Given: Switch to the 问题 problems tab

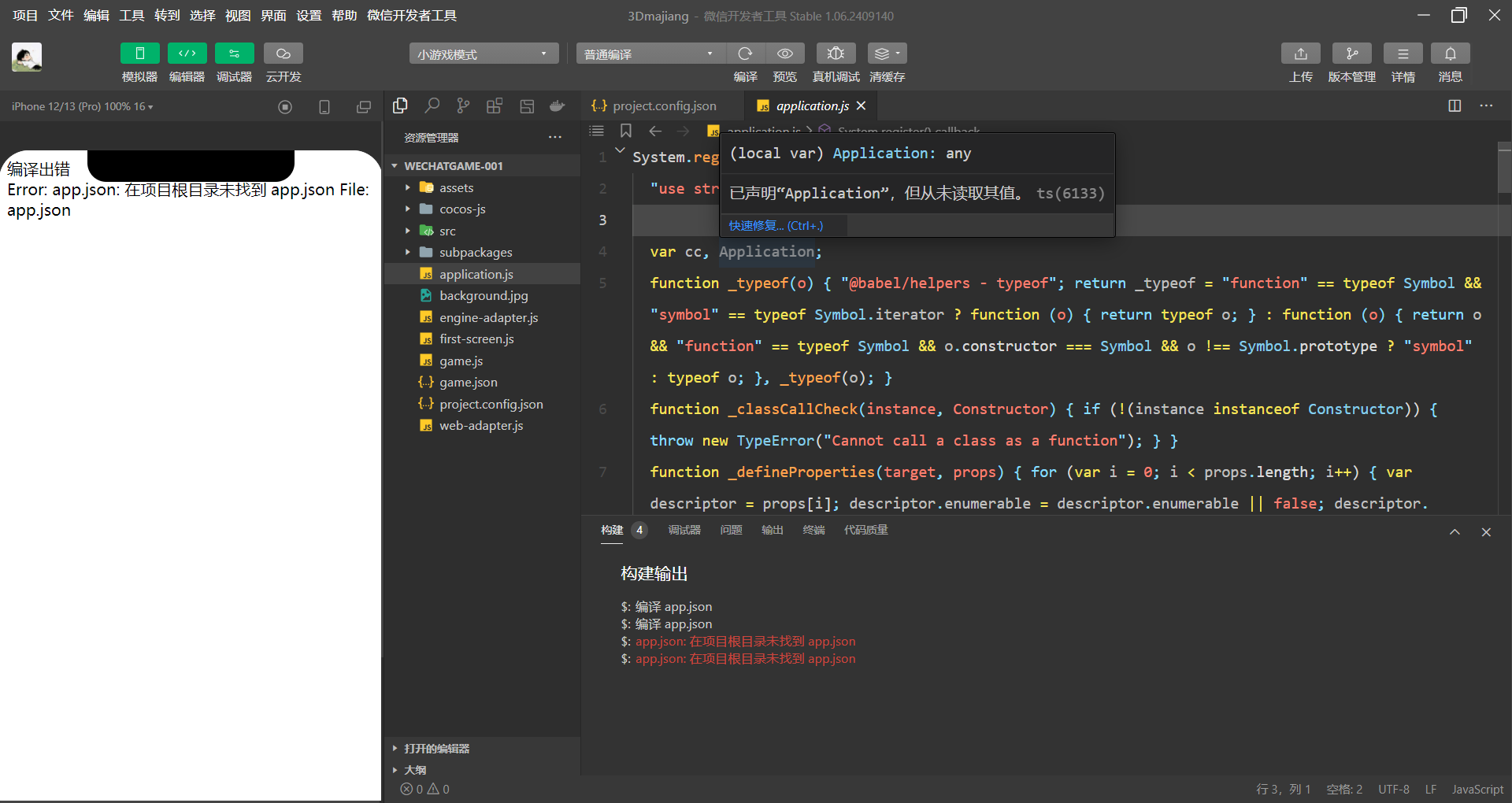Looking at the screenshot, I should [x=731, y=530].
